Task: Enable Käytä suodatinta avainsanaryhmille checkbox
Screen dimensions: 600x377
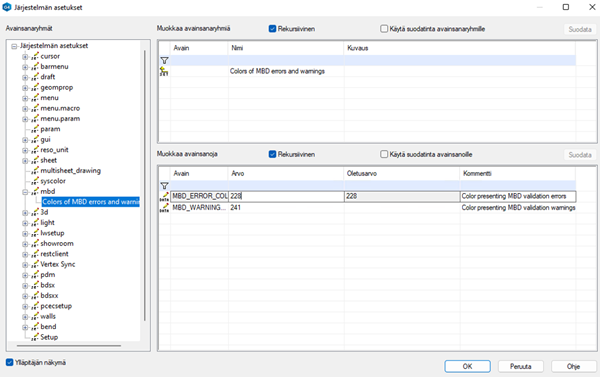Action: click(384, 29)
